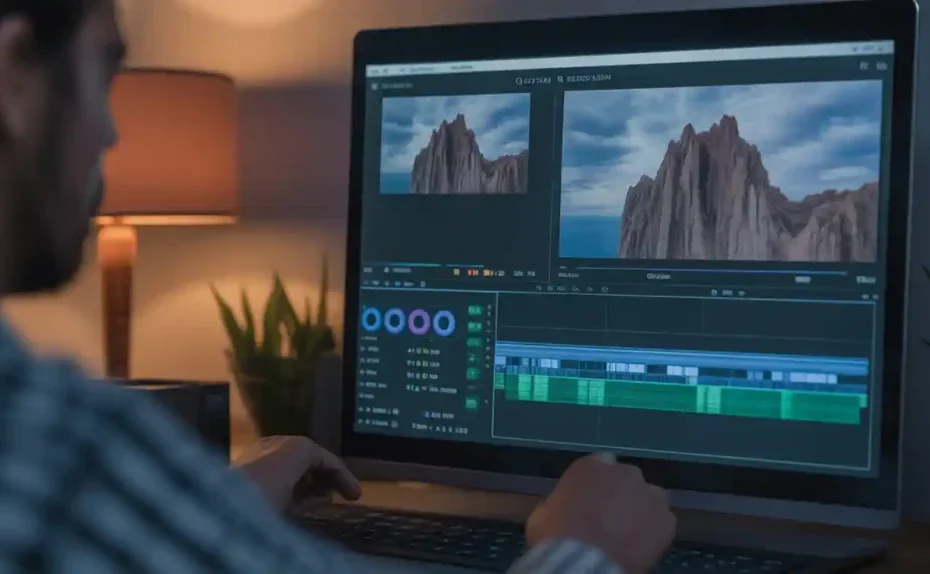Click the magnifier search icon above the program monitor
This screenshot has width=930, height=574.
point(560,79)
